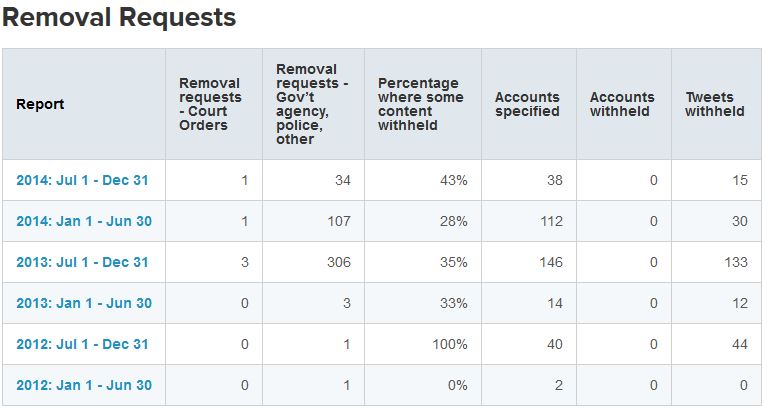This screenshot has width=767, height=412.
Task: Click the Tweets withheld column header
Action: pyautogui.click(x=715, y=104)
